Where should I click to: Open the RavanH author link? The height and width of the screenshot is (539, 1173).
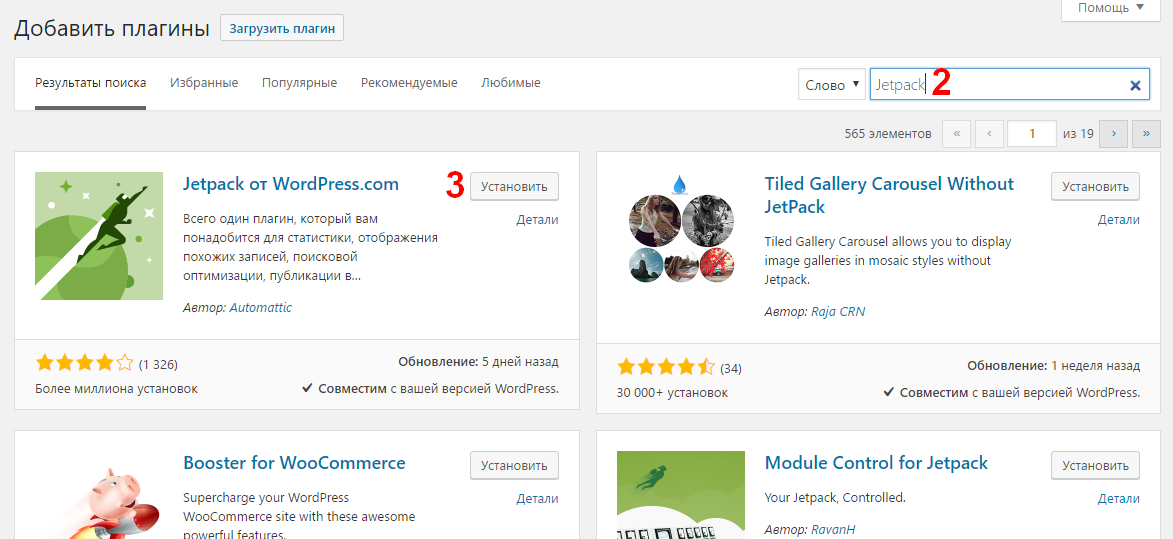tap(833, 529)
